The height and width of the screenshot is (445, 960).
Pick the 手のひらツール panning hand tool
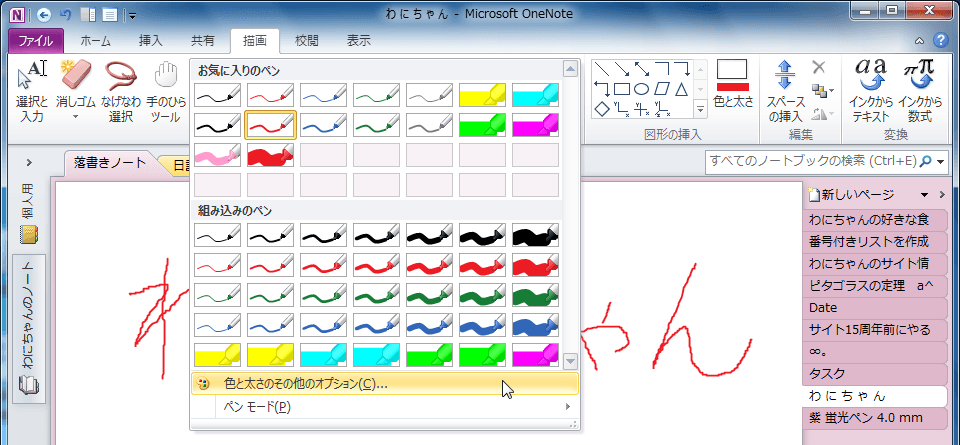pyautogui.click(x=165, y=92)
